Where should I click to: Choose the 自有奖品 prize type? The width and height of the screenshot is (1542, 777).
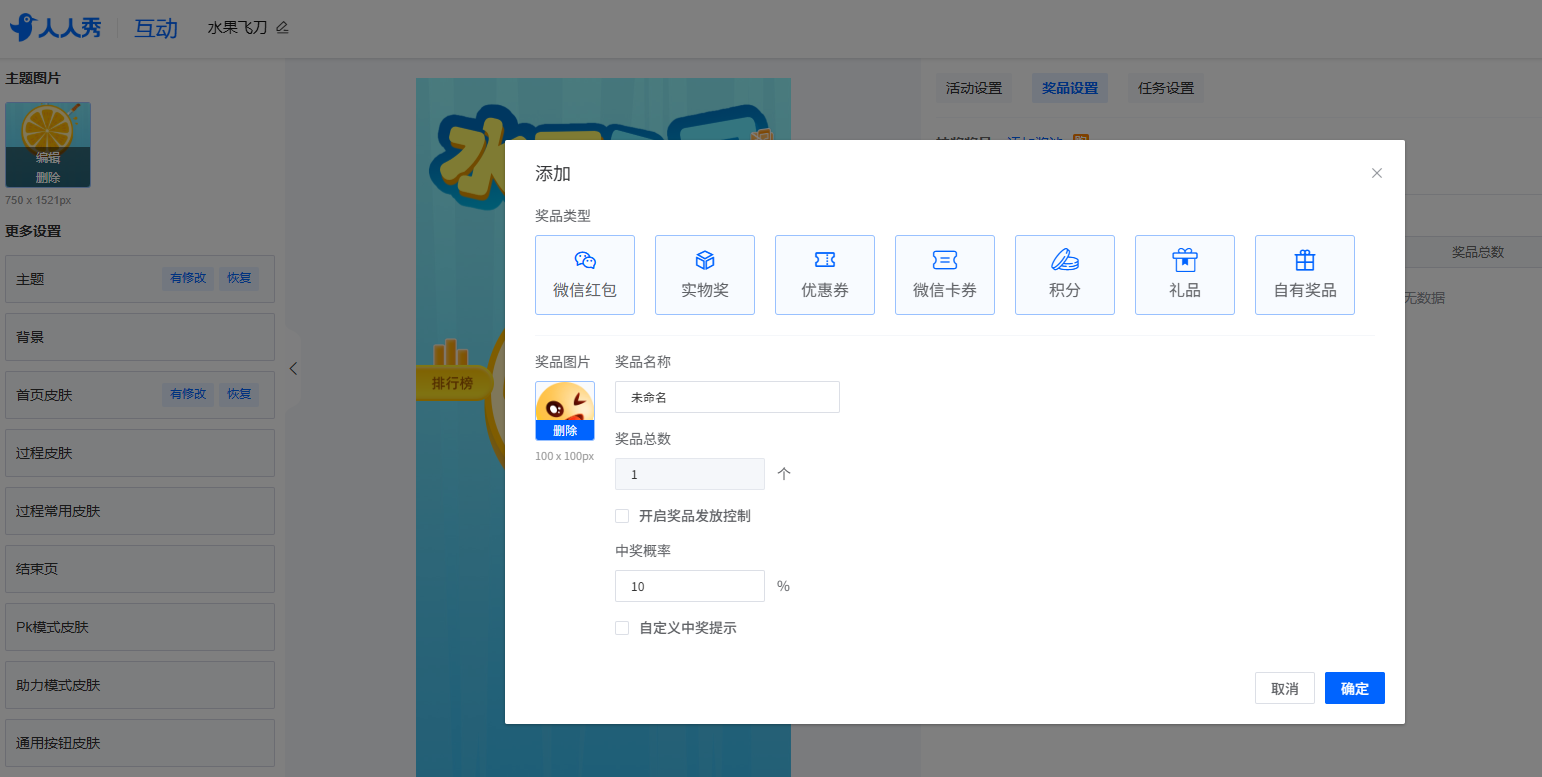(1305, 275)
